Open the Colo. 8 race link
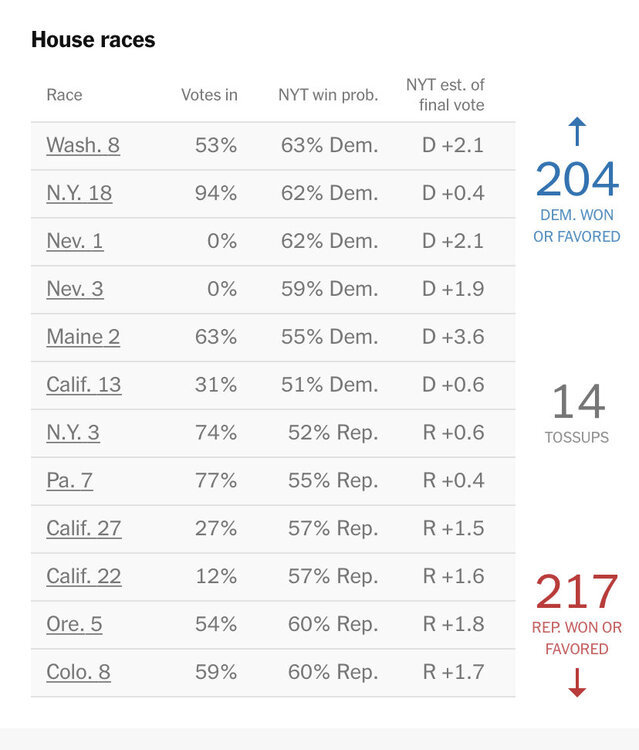Image resolution: width=639 pixels, height=750 pixels. 78,673
